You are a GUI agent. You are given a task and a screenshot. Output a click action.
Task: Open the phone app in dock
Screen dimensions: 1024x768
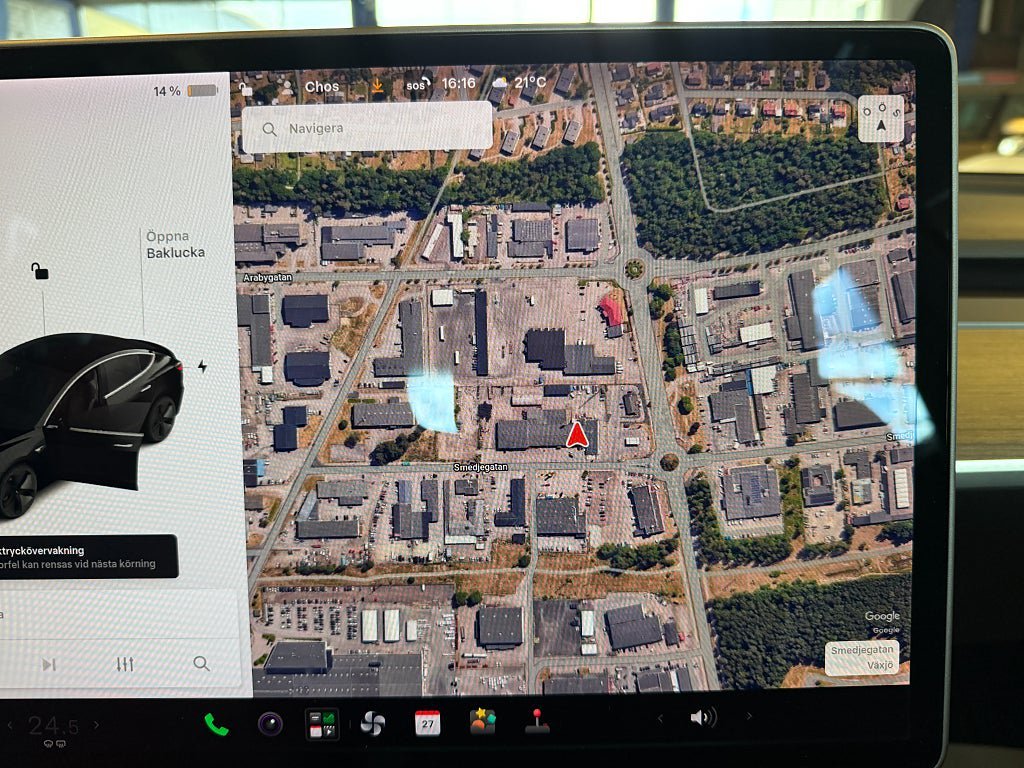216,724
